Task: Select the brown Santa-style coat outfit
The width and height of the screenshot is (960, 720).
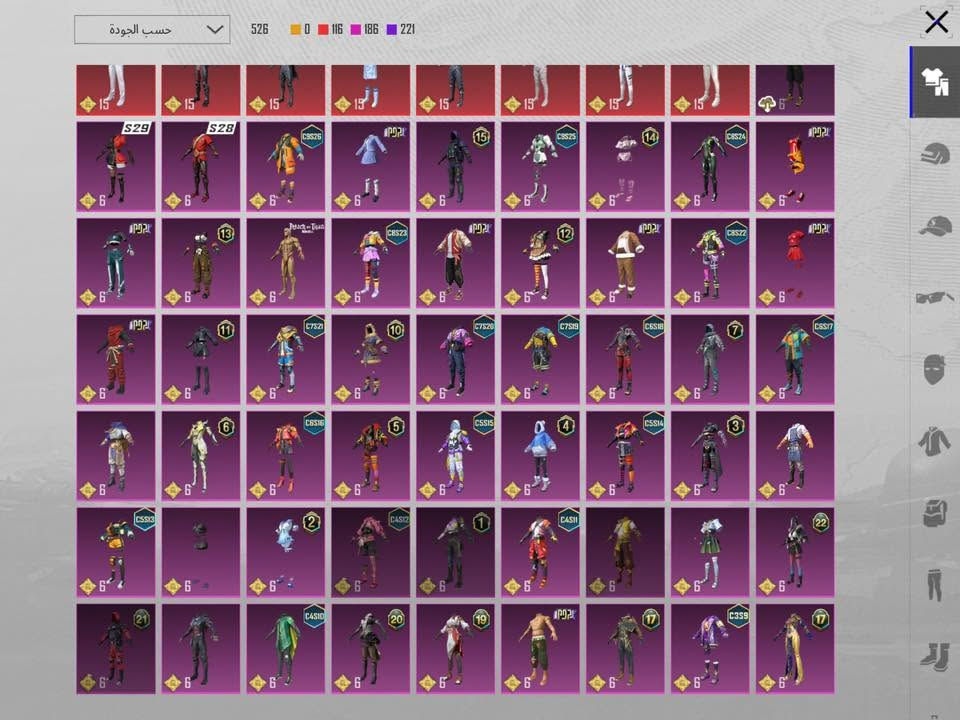Action: tap(625, 263)
